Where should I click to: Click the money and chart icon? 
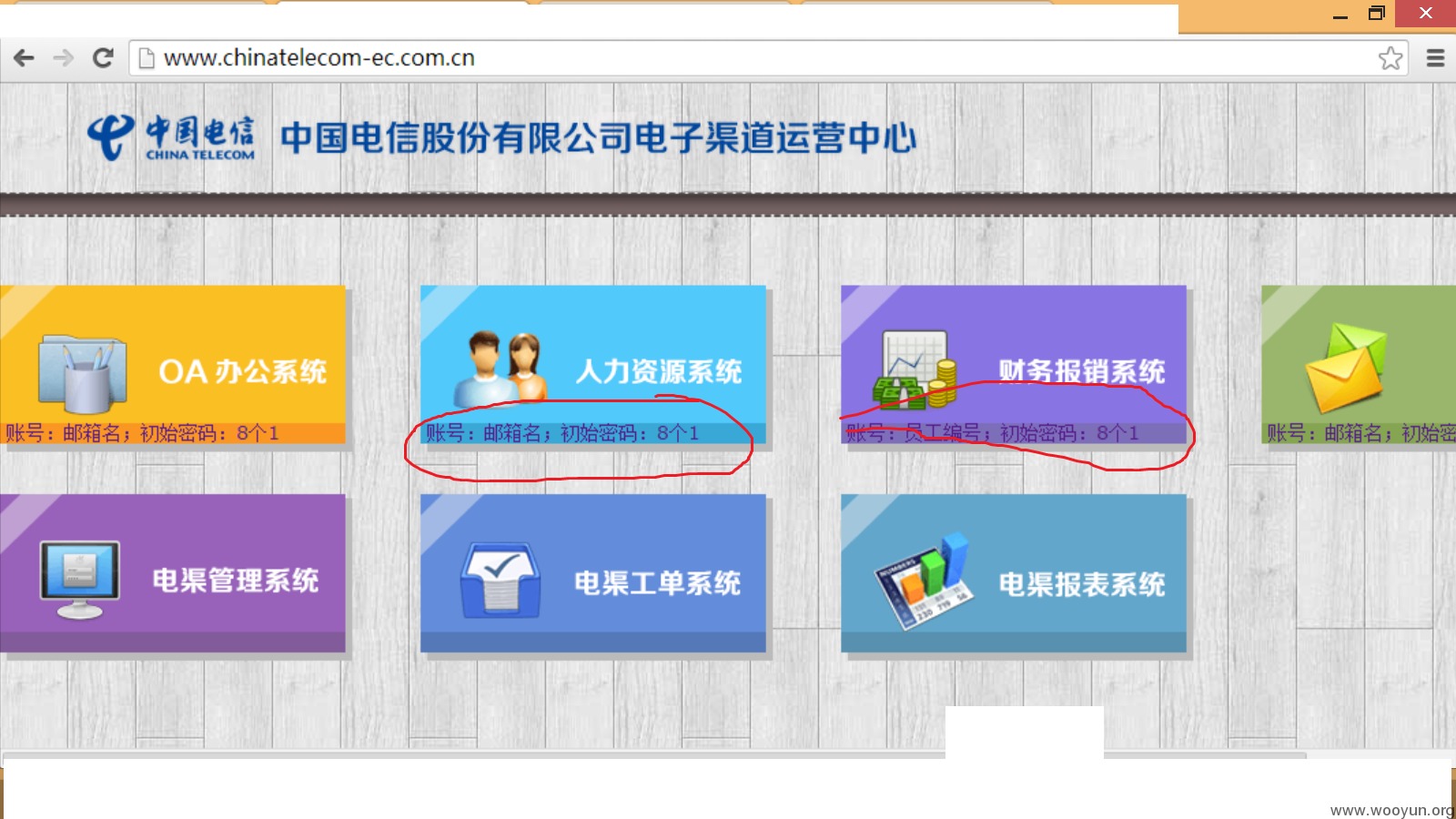[915, 369]
